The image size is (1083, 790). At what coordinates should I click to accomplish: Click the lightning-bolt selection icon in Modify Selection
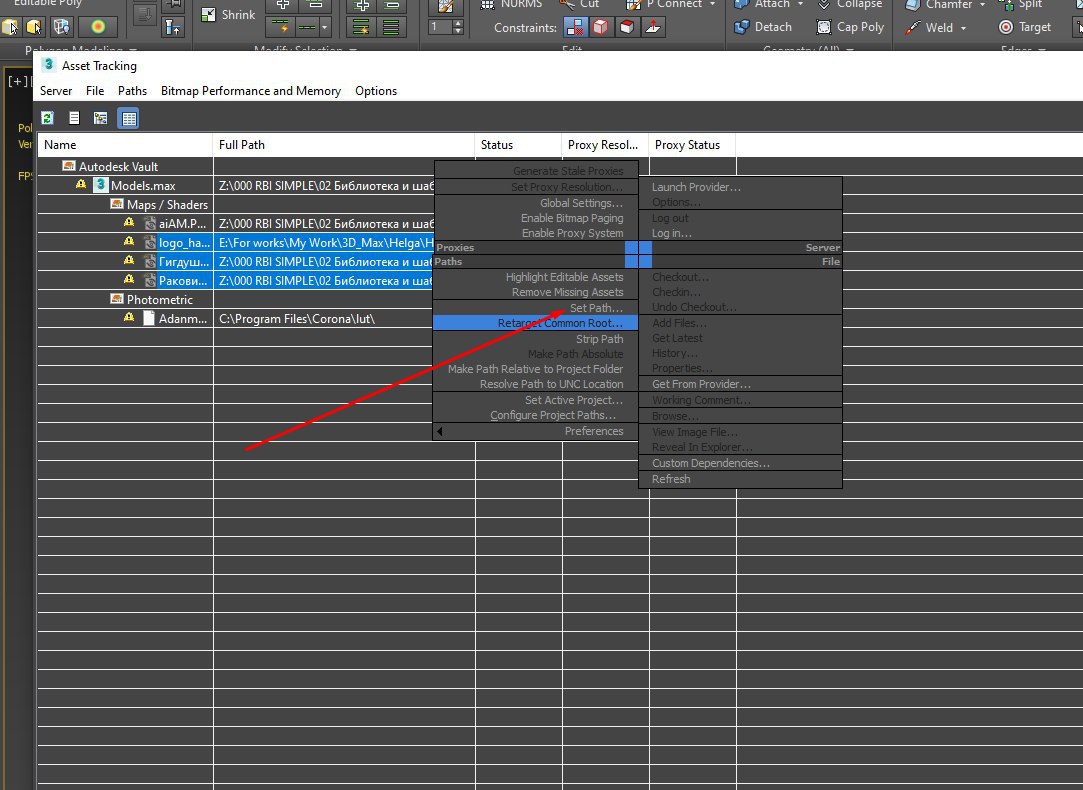pyautogui.click(x=281, y=28)
